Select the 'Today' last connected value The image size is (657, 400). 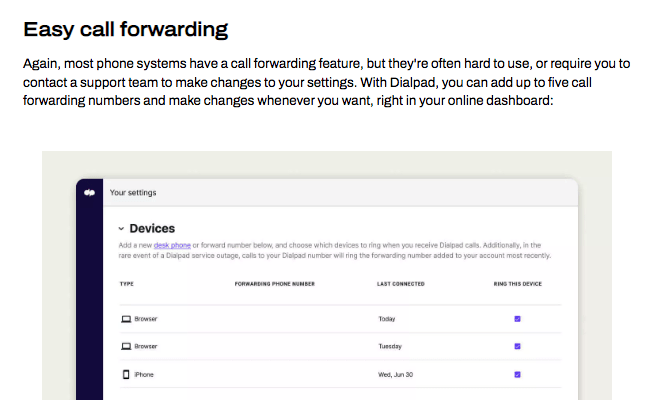(x=387, y=319)
